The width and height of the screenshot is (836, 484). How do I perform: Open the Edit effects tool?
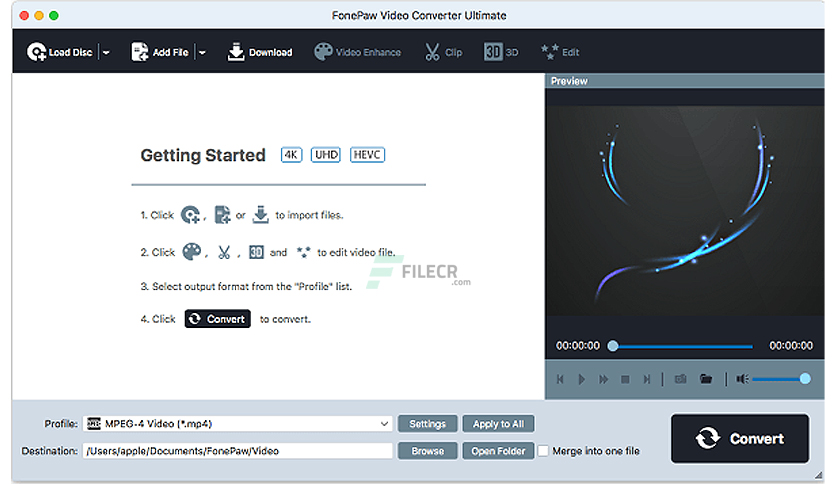(559, 52)
